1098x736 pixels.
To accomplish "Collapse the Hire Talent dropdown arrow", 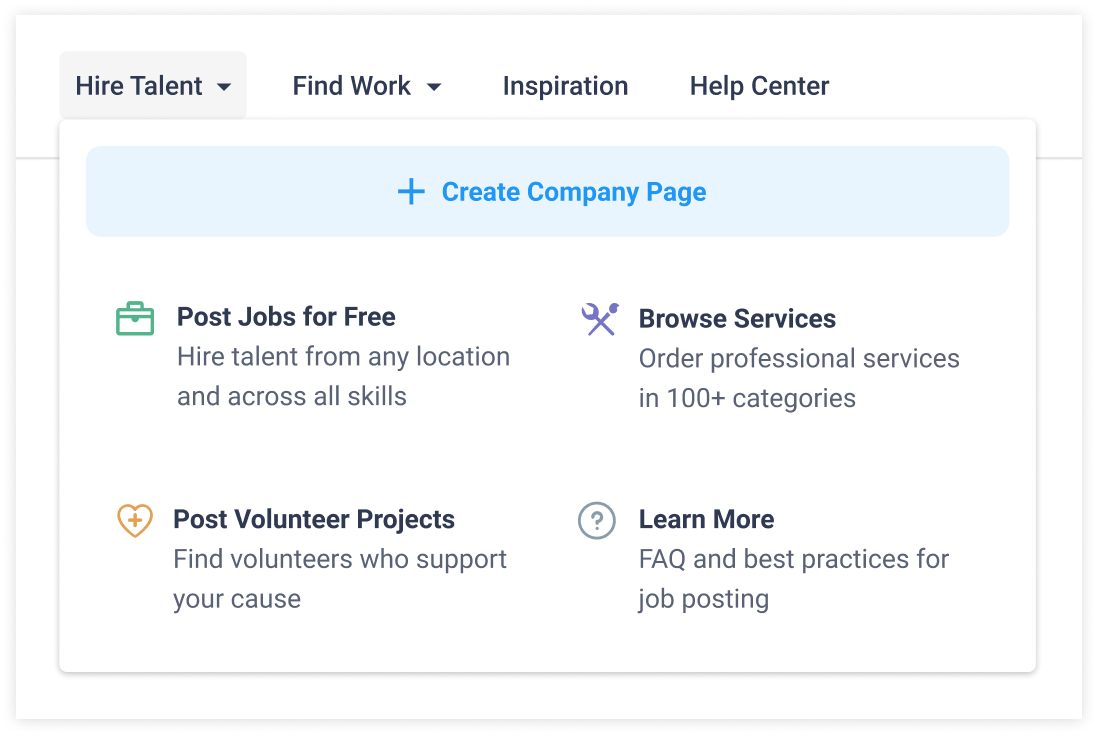I will click(224, 87).
